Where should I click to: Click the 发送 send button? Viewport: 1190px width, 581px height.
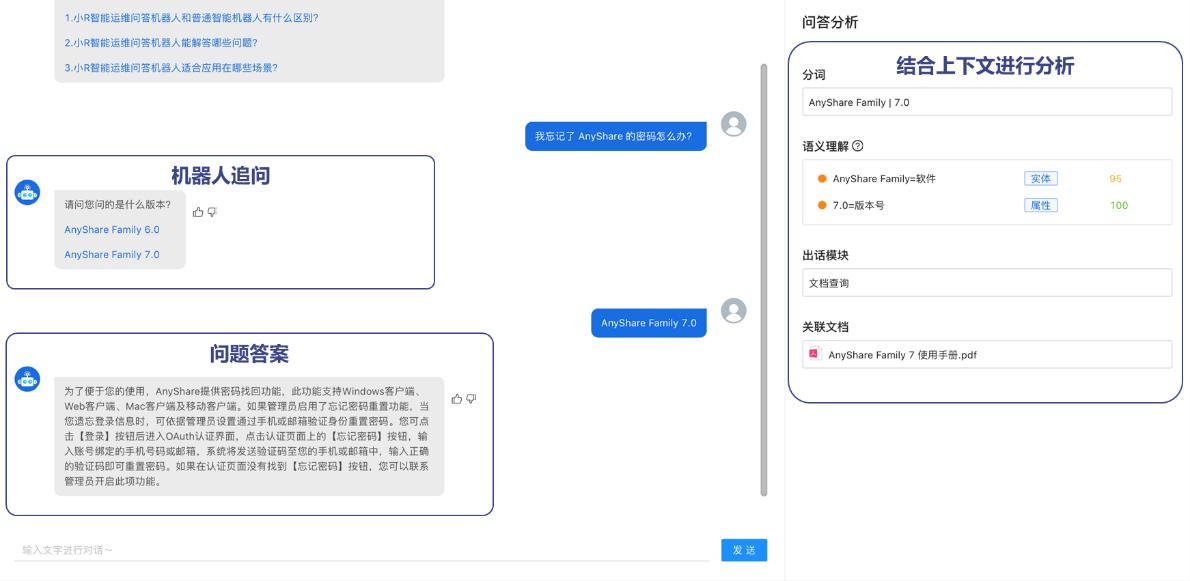(x=744, y=550)
